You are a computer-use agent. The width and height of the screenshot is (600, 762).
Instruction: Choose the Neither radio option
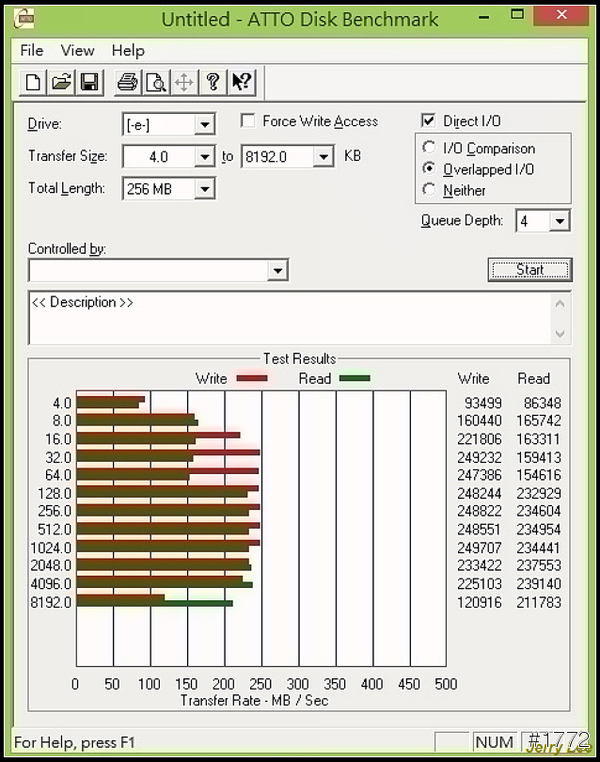click(x=429, y=190)
